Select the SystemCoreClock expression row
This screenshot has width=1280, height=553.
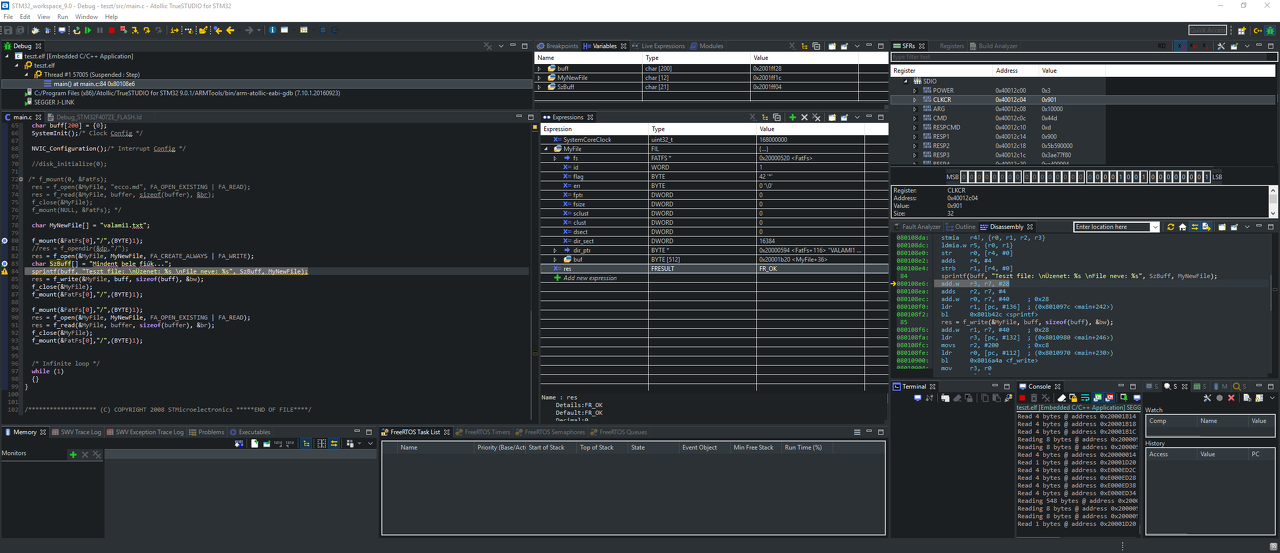(x=715, y=140)
